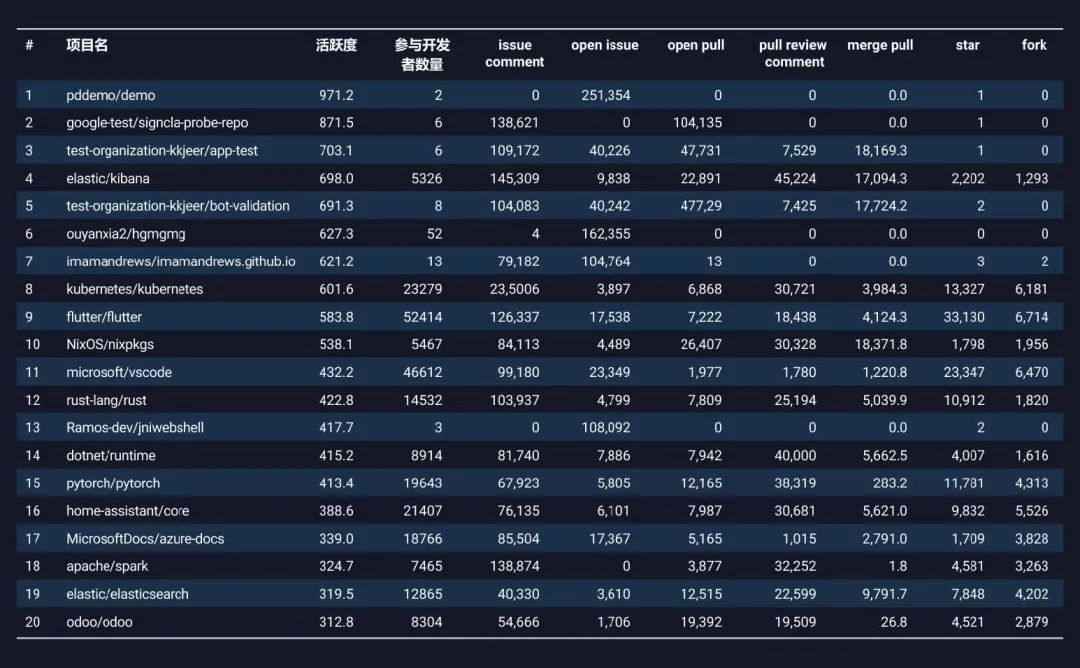Select the rust-lang/rust project name
Image resolution: width=1080 pixels, height=668 pixels.
pos(106,400)
